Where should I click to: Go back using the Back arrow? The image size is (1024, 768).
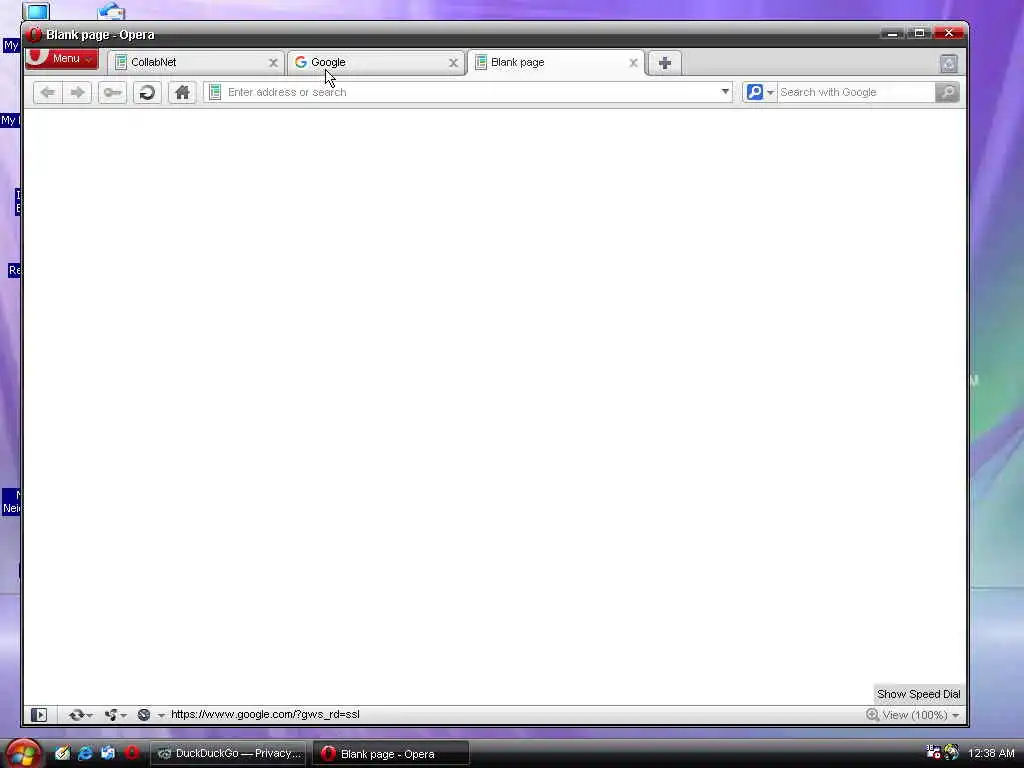(x=48, y=92)
